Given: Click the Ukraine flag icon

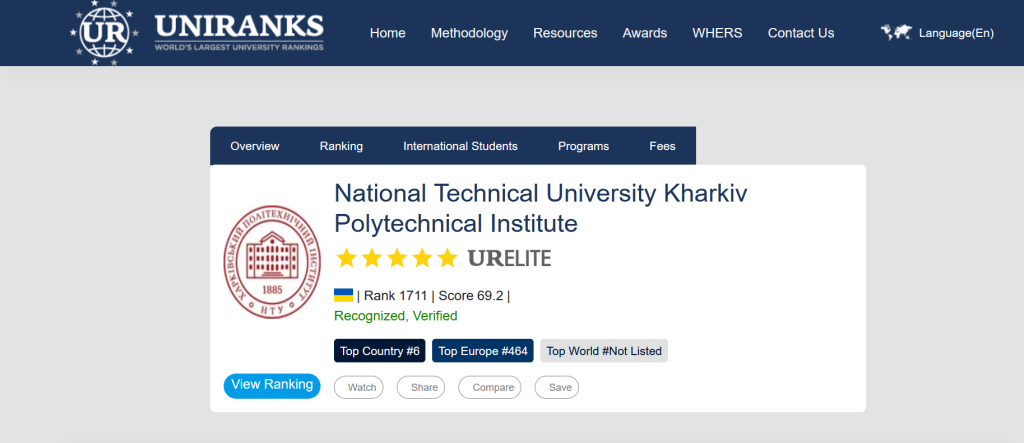Looking at the screenshot, I should click(x=343, y=295).
